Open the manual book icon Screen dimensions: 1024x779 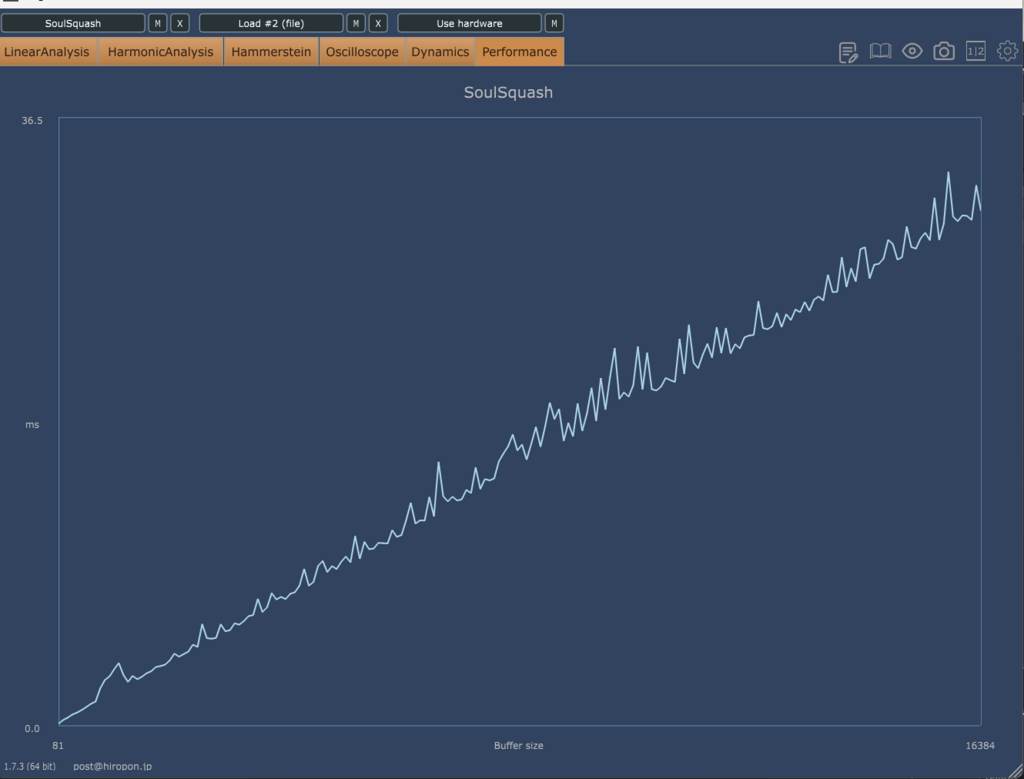point(880,51)
